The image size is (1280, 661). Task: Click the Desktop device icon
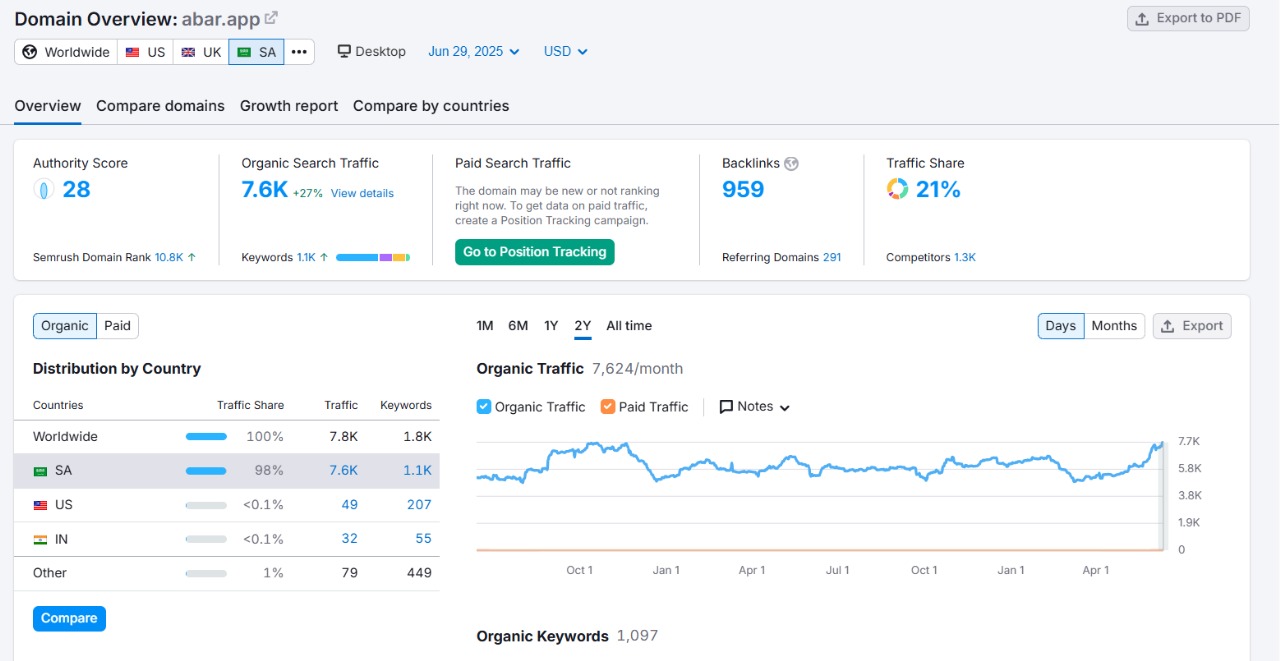coord(343,50)
